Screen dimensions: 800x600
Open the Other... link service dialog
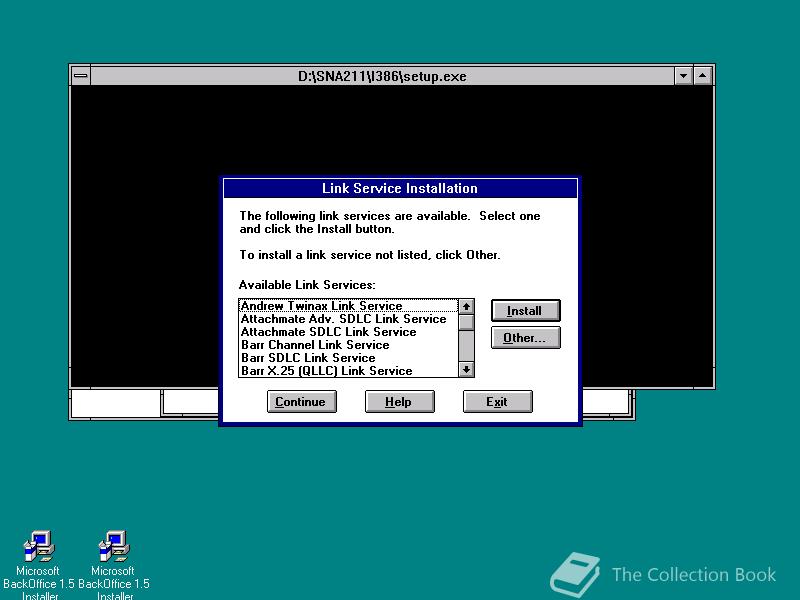point(526,337)
